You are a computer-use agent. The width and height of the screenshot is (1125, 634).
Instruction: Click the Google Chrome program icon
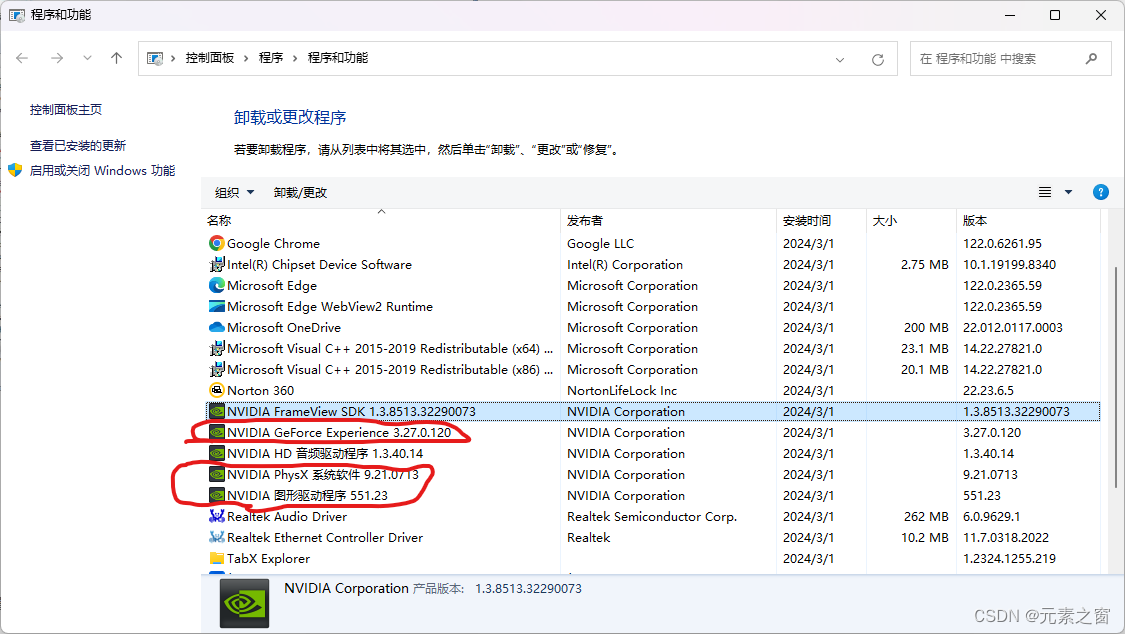pyautogui.click(x=217, y=243)
